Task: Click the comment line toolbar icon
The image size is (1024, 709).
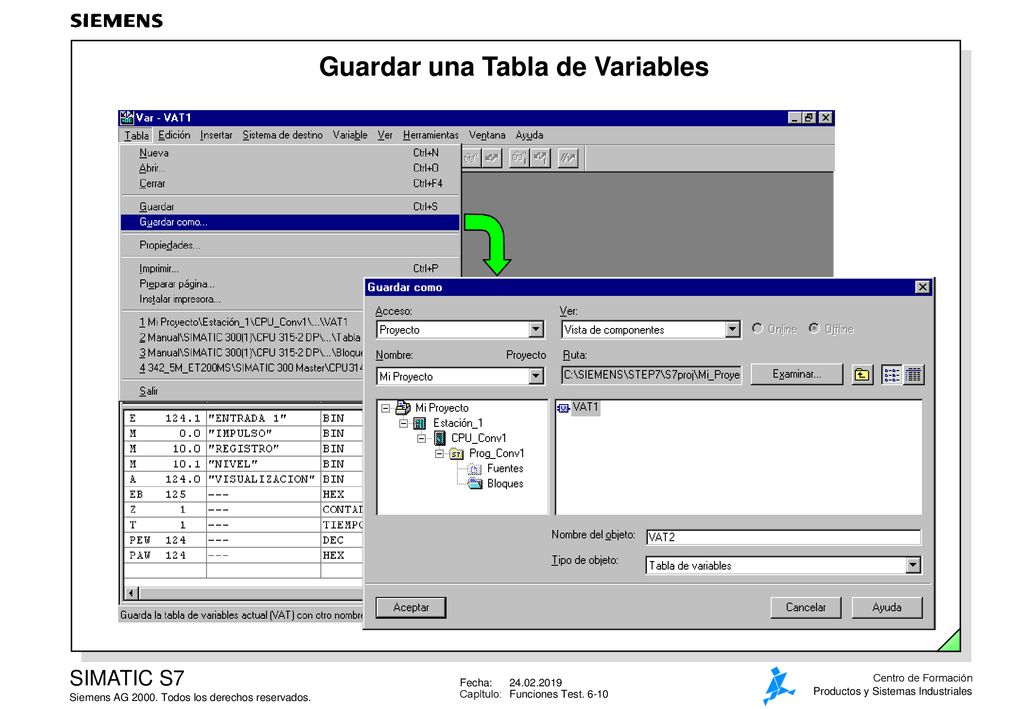Action: 568,158
